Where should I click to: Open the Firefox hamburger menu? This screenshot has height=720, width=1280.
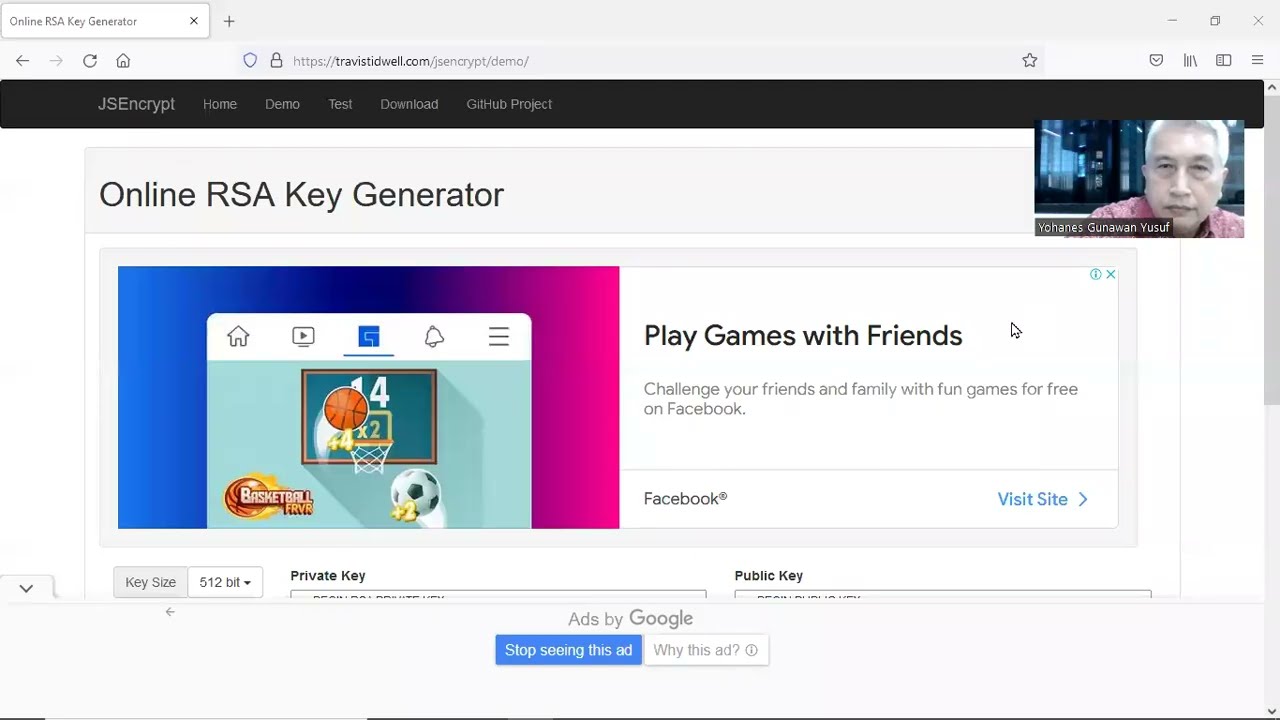click(1257, 61)
